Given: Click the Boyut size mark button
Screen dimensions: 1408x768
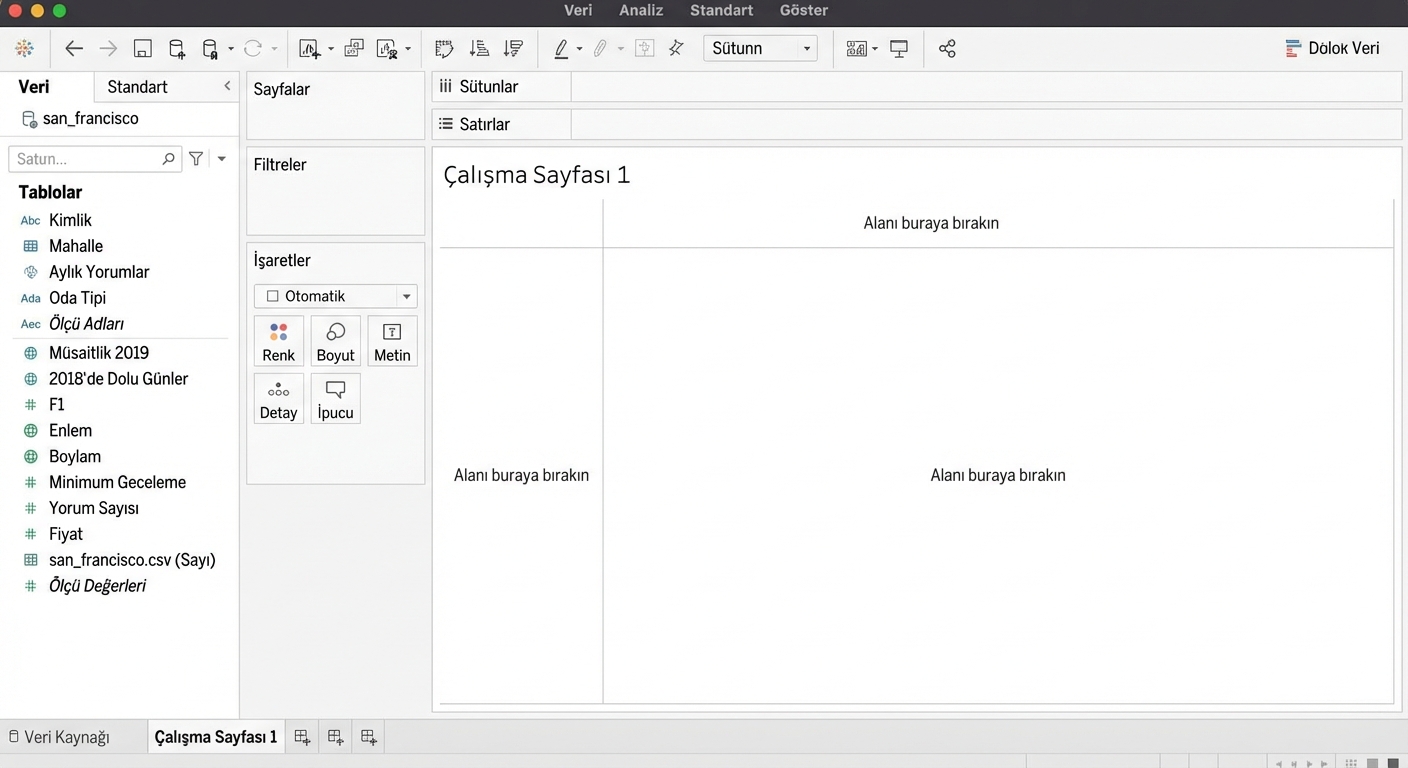Looking at the screenshot, I should coord(336,341).
